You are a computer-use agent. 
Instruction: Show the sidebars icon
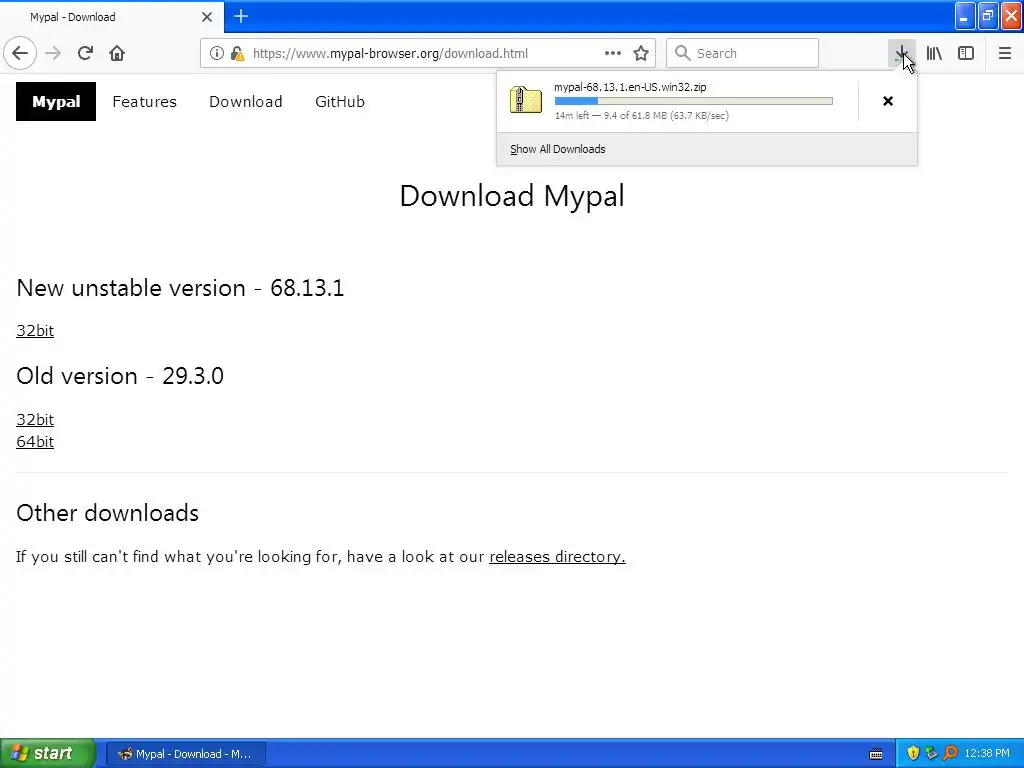pos(966,53)
